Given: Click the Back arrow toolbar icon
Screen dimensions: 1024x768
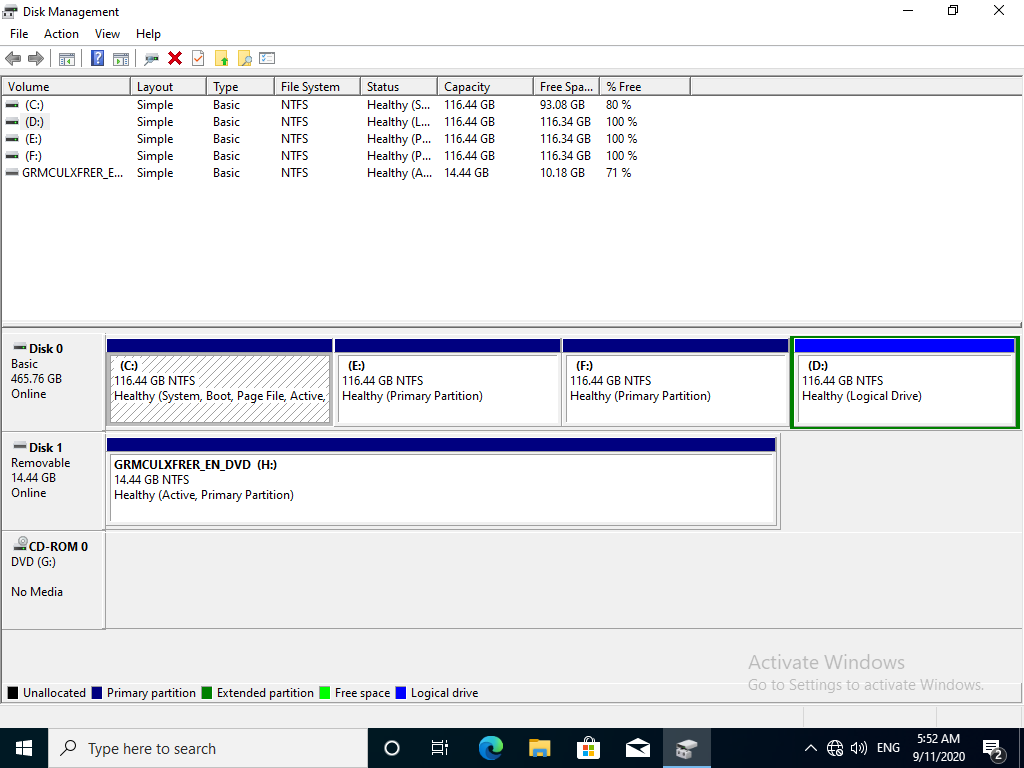Looking at the screenshot, I should click(13, 59).
